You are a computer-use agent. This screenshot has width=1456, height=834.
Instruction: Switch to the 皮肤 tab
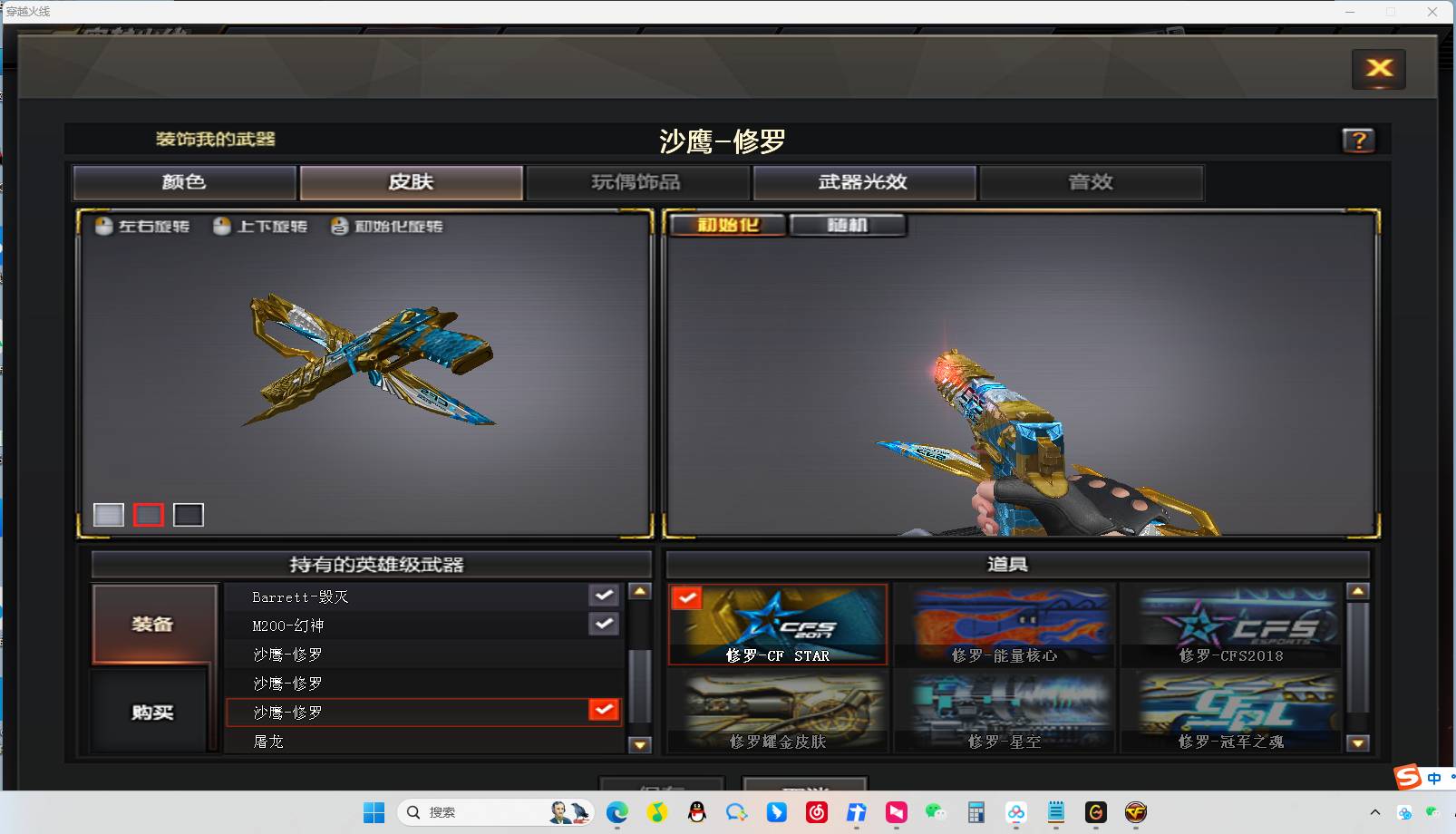click(x=412, y=182)
